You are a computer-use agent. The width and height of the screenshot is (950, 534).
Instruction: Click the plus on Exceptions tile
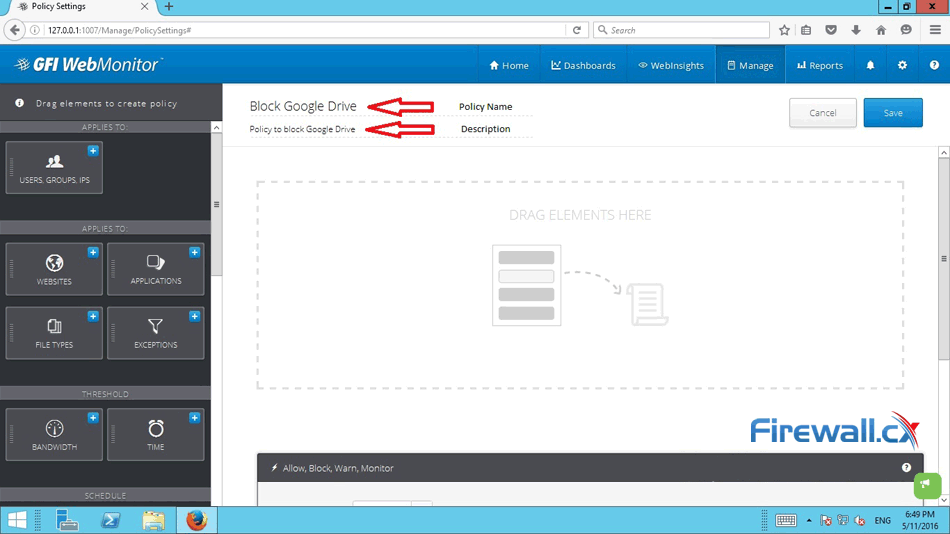194,316
